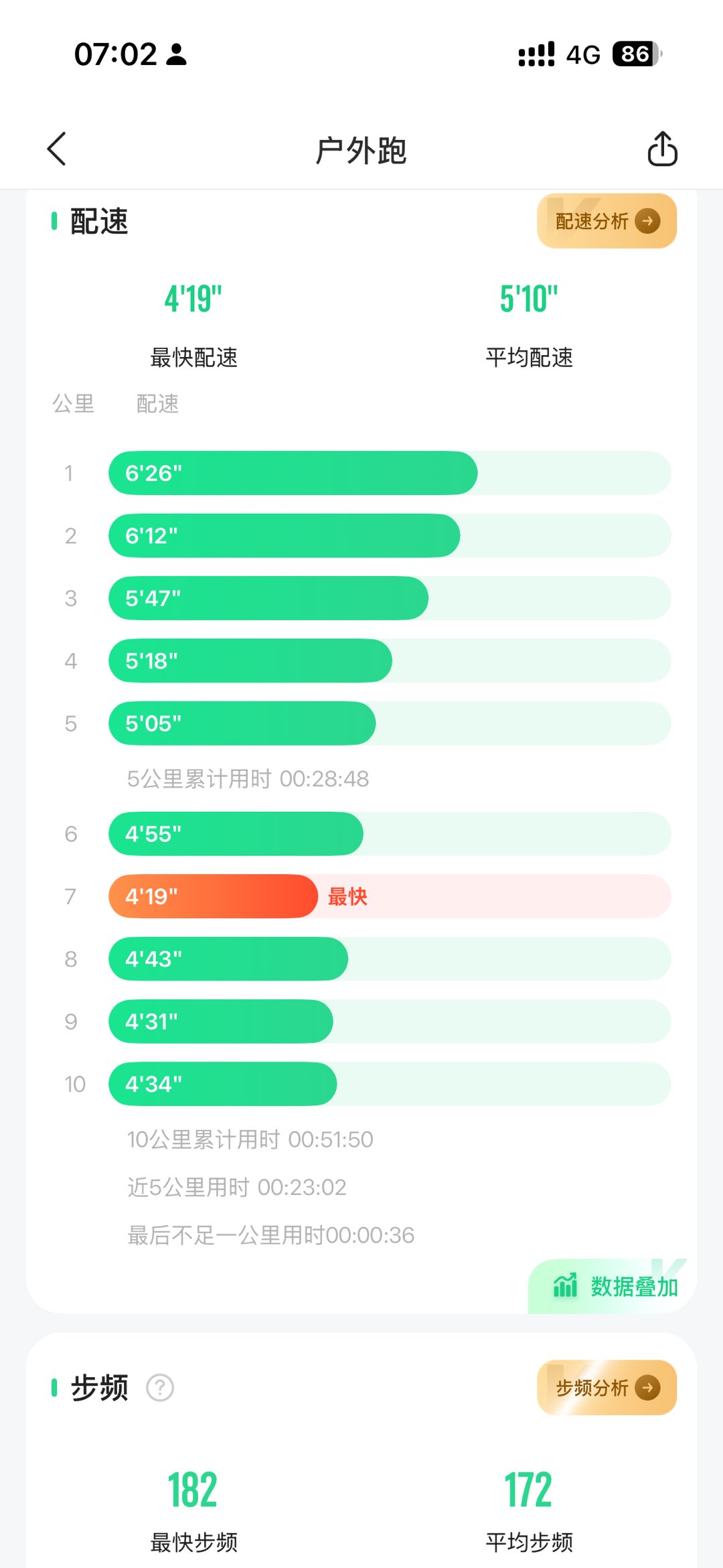Tap the question mark beside 步频
Image resolution: width=723 pixels, height=1568 pixels.
pos(160,1388)
